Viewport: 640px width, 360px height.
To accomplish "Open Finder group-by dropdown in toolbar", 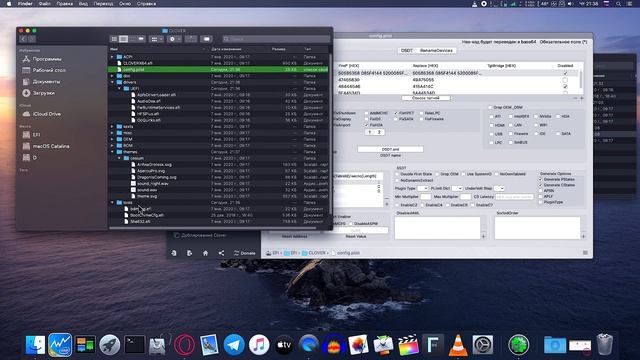I will pyautogui.click(x=156, y=39).
